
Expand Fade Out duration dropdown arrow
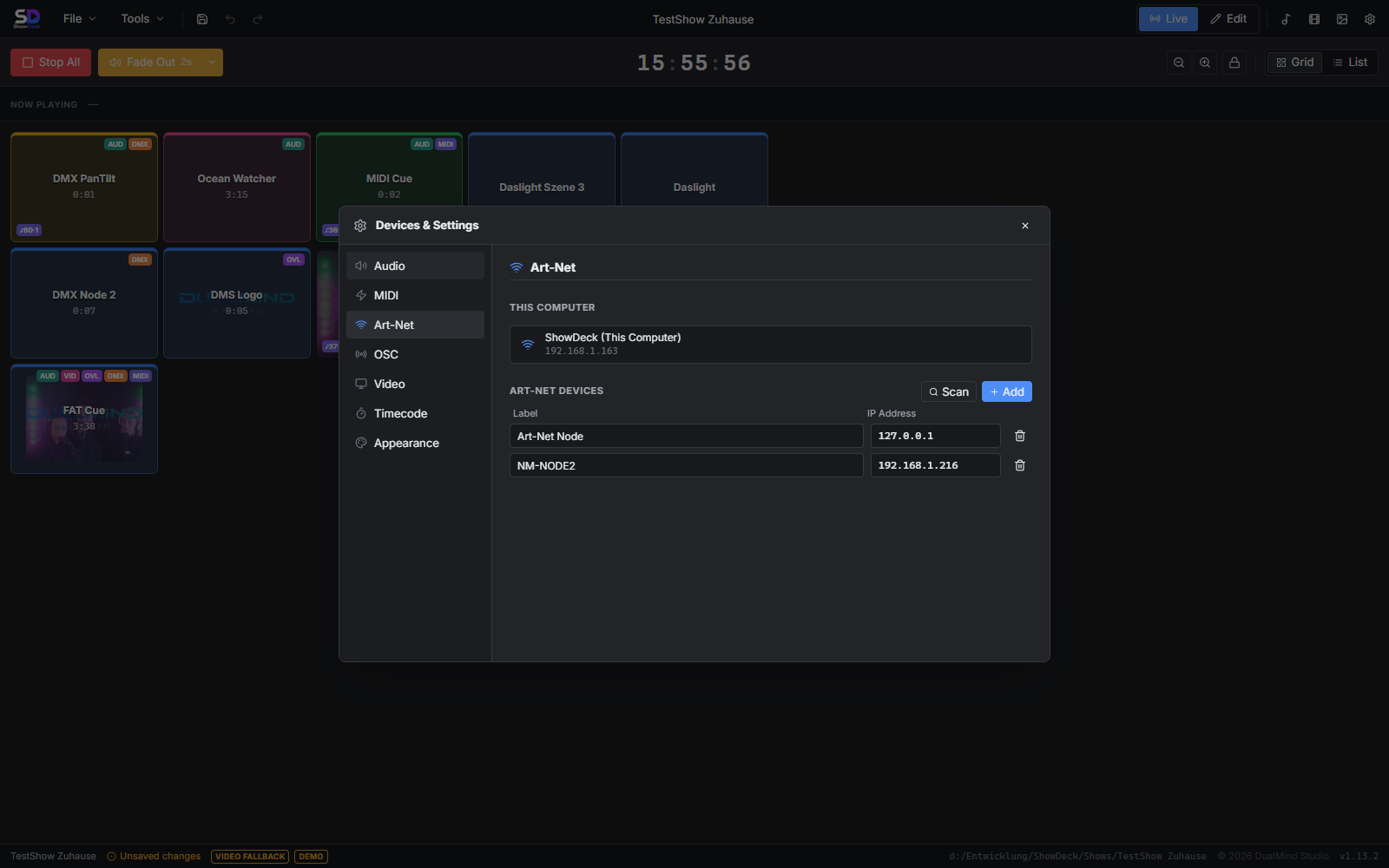(x=212, y=62)
